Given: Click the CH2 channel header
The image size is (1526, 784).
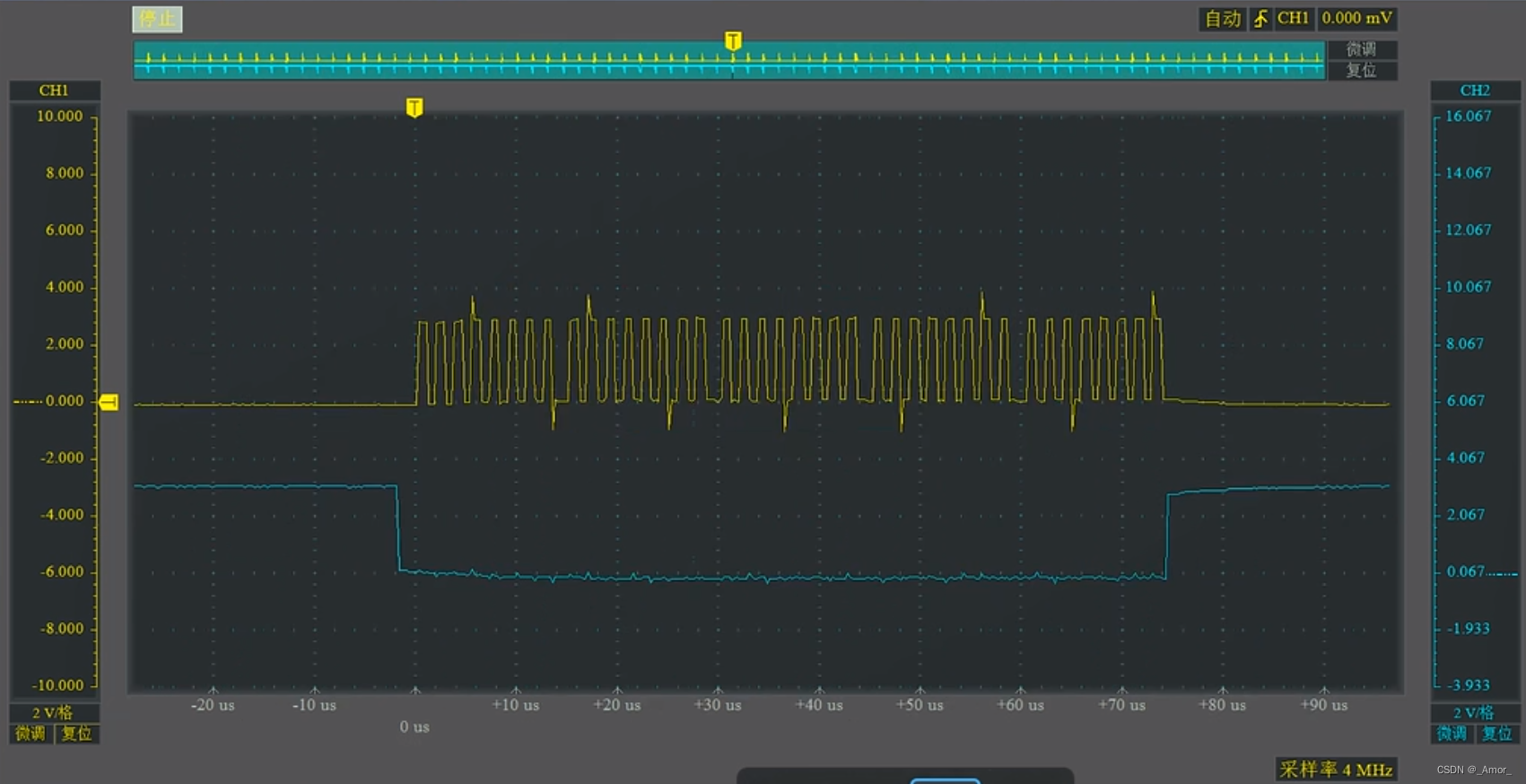Looking at the screenshot, I should [x=1474, y=91].
